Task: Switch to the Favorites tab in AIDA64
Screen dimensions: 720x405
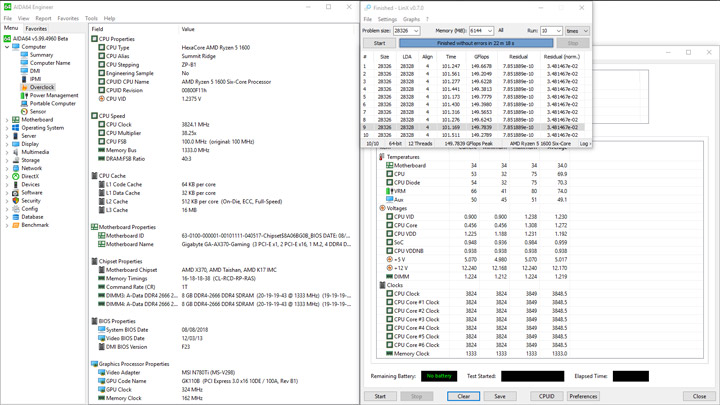Action: (36, 28)
